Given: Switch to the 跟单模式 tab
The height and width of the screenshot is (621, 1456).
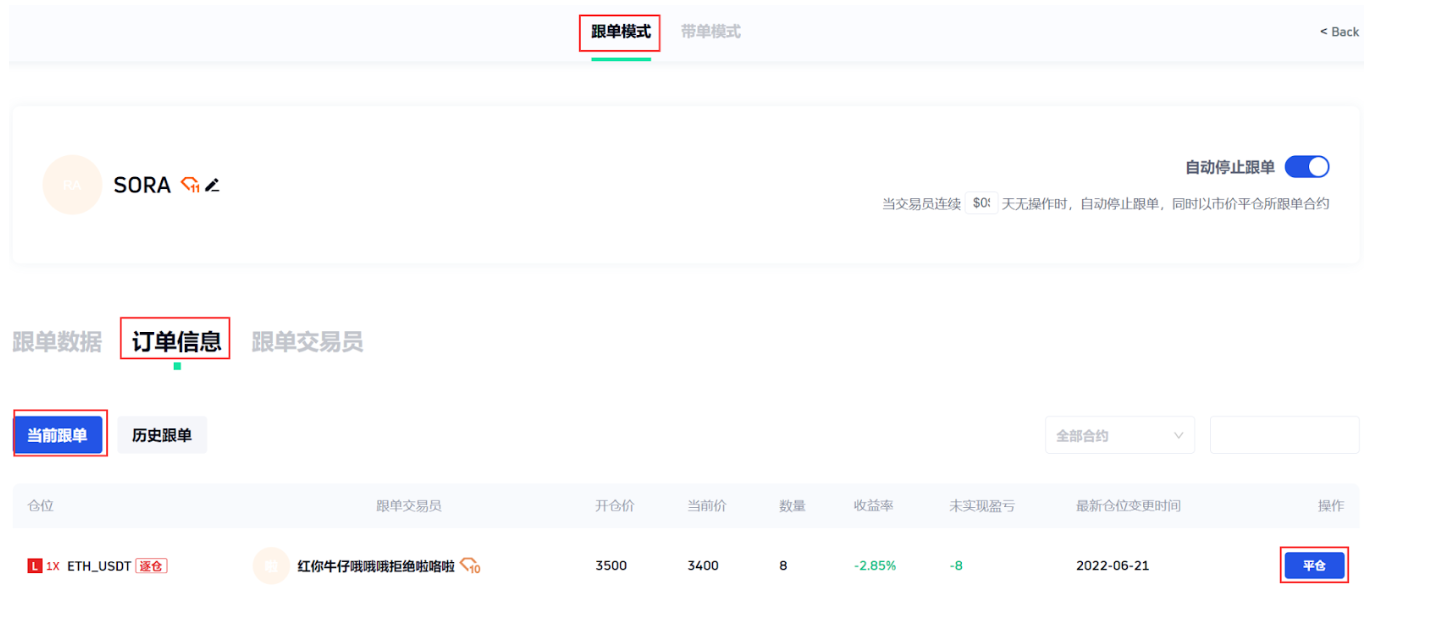Looking at the screenshot, I should (x=620, y=32).
